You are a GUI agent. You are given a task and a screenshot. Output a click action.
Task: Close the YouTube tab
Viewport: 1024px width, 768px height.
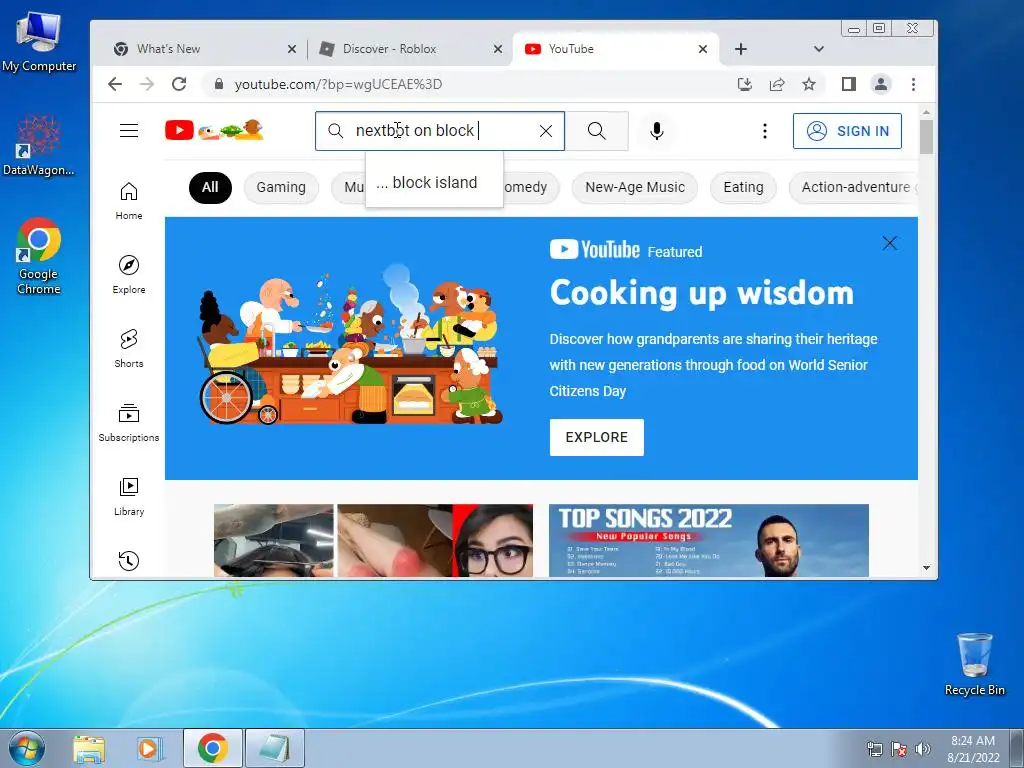[x=703, y=49]
